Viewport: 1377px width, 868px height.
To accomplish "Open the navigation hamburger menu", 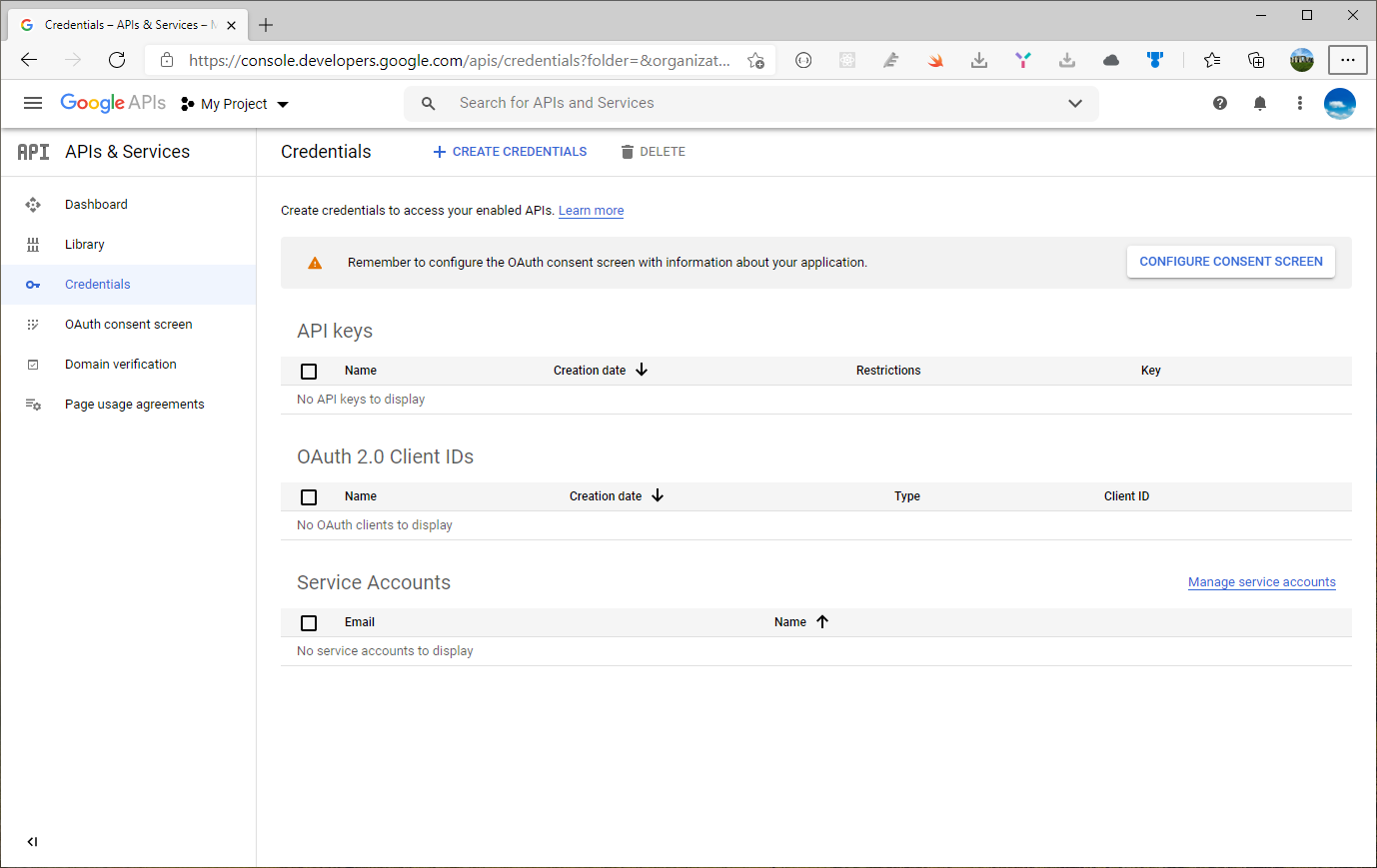I will (33, 103).
